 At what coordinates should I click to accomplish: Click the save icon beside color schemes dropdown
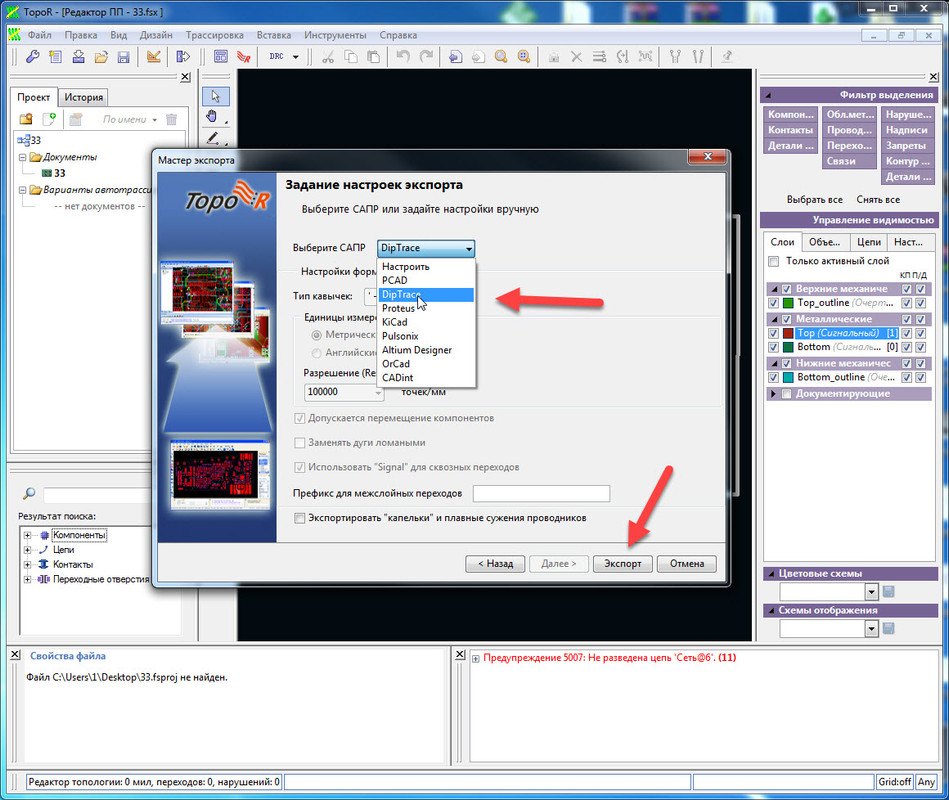[x=888, y=591]
